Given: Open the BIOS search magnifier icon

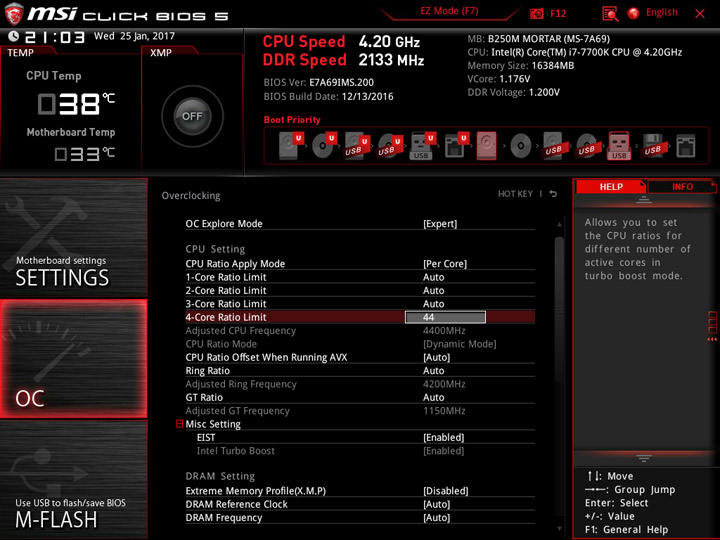Looking at the screenshot, I should (610, 13).
